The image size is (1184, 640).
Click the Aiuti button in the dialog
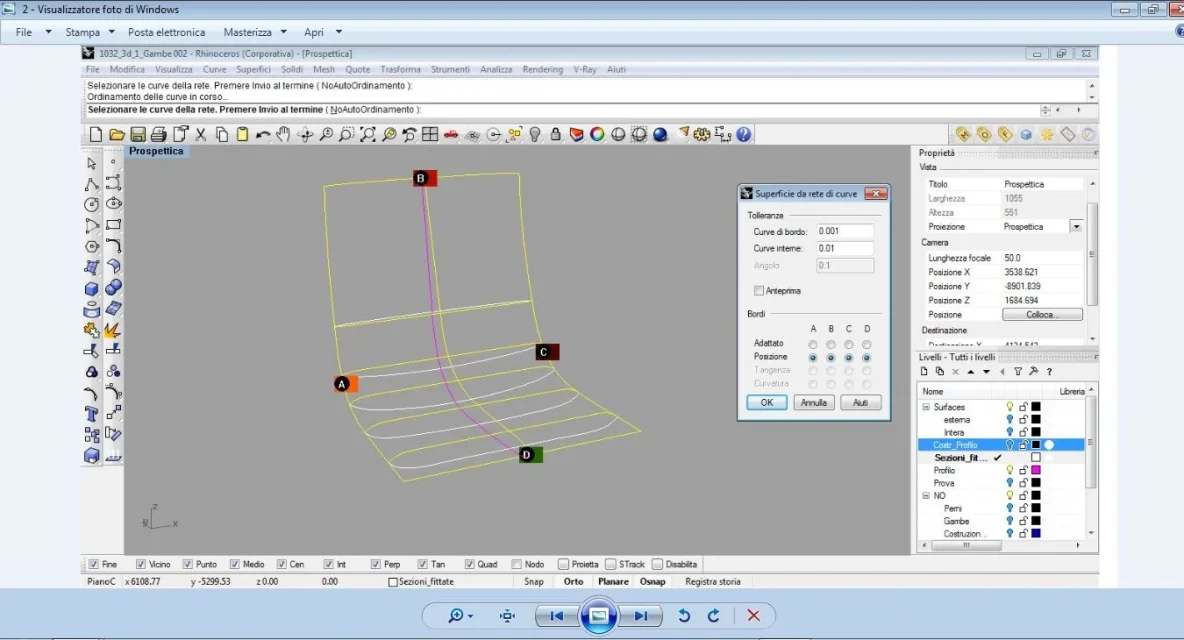coord(860,402)
